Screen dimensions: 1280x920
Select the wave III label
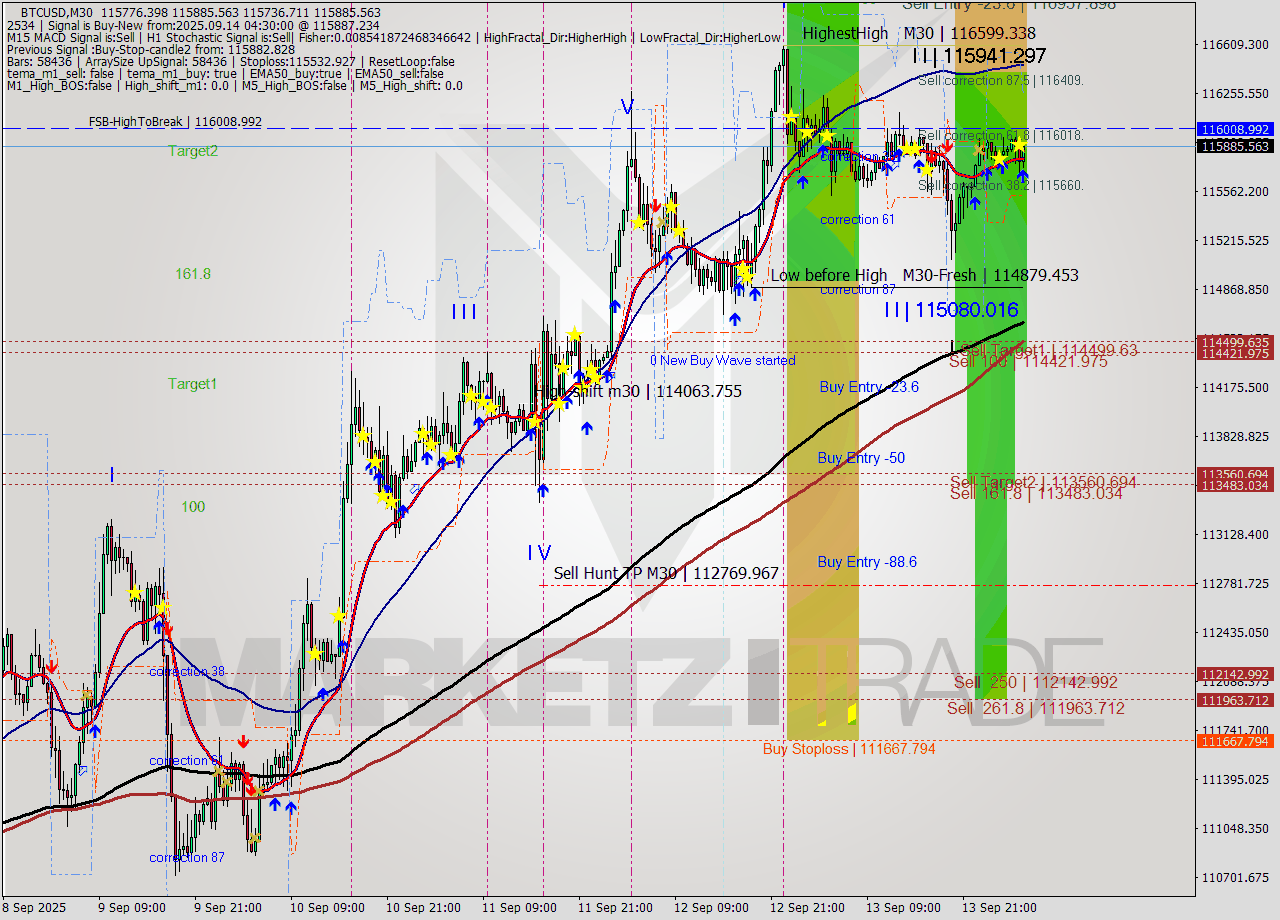coord(463,312)
